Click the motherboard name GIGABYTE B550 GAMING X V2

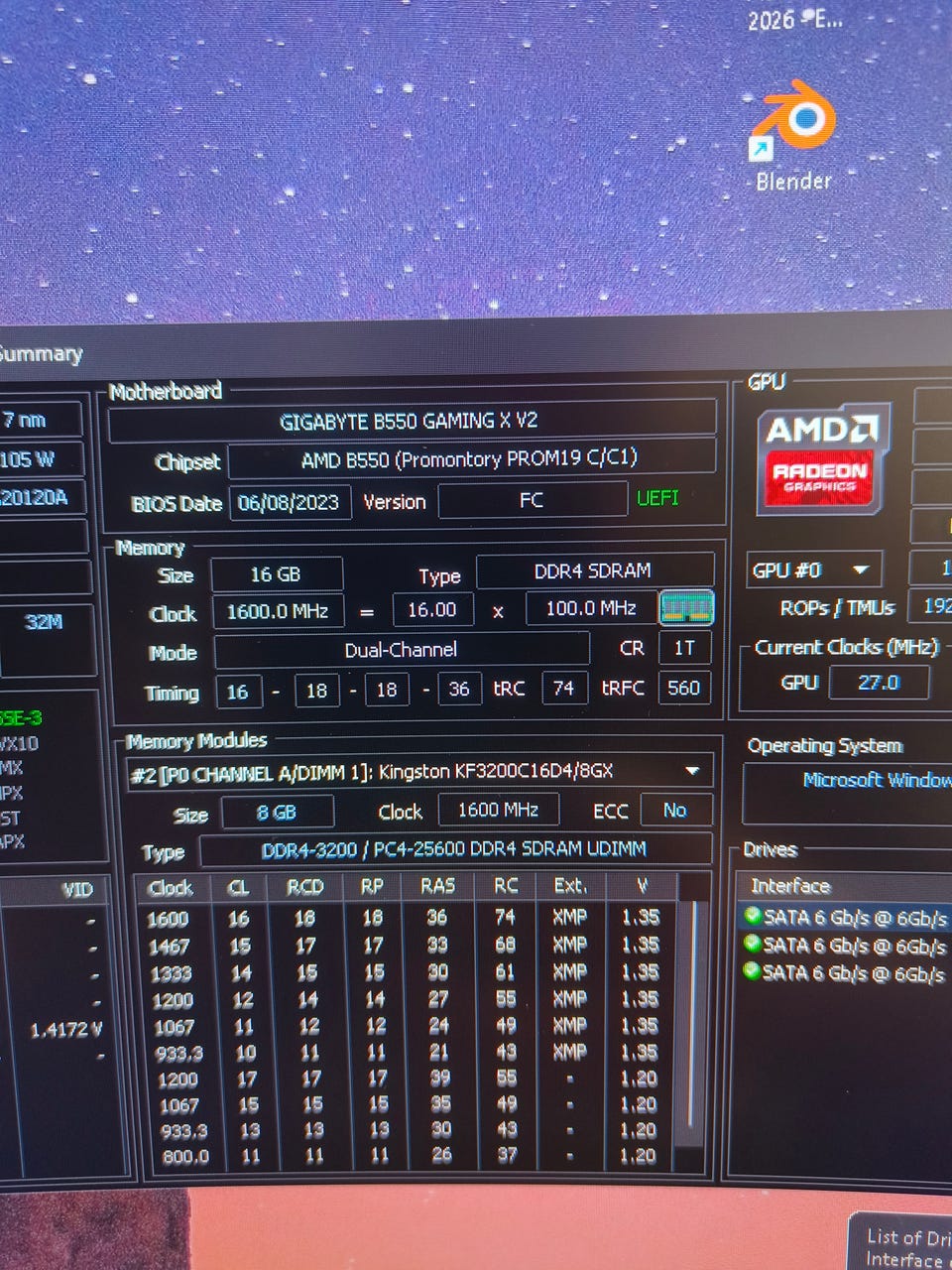coord(410,421)
